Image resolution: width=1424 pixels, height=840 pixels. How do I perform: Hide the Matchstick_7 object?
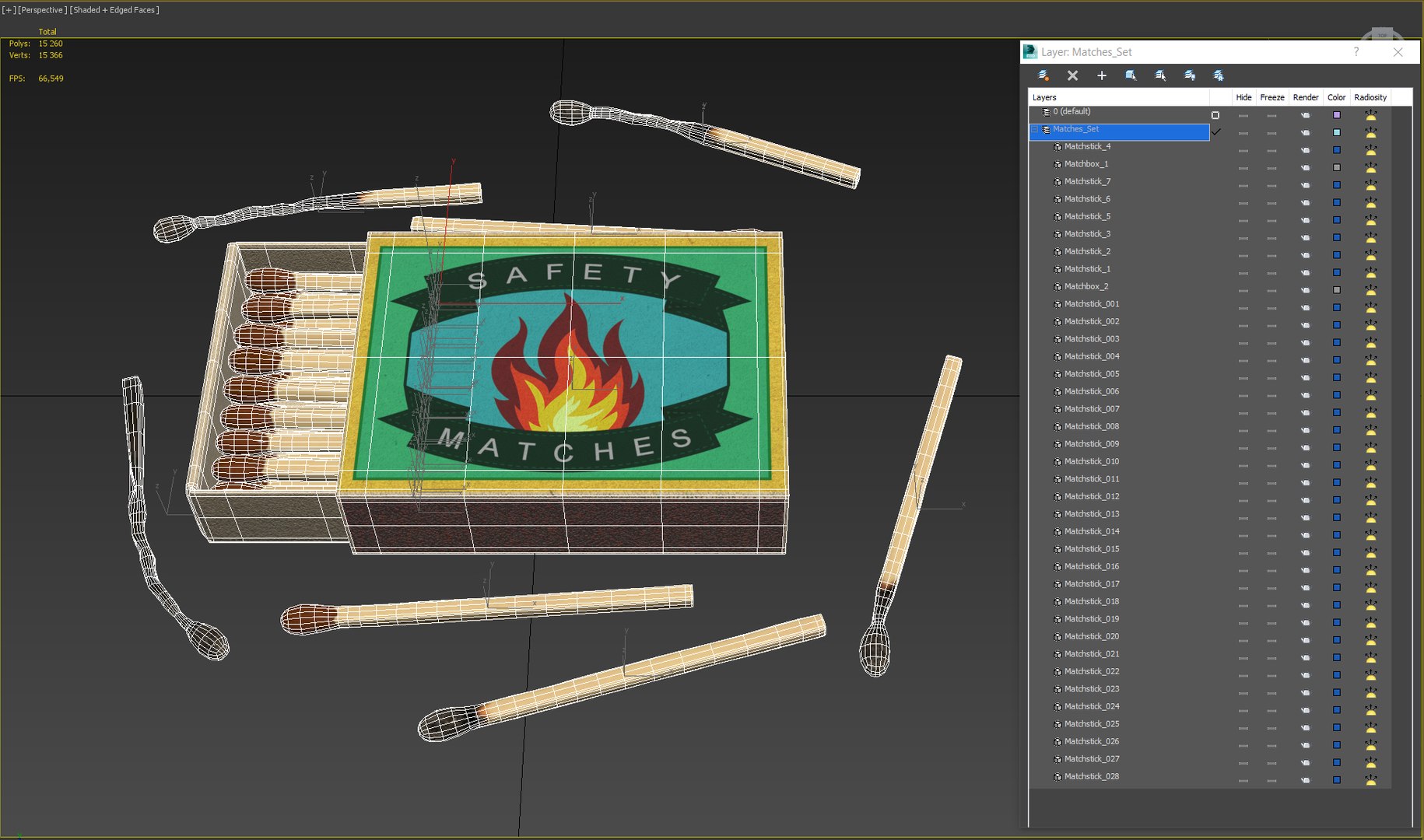pyautogui.click(x=1243, y=185)
